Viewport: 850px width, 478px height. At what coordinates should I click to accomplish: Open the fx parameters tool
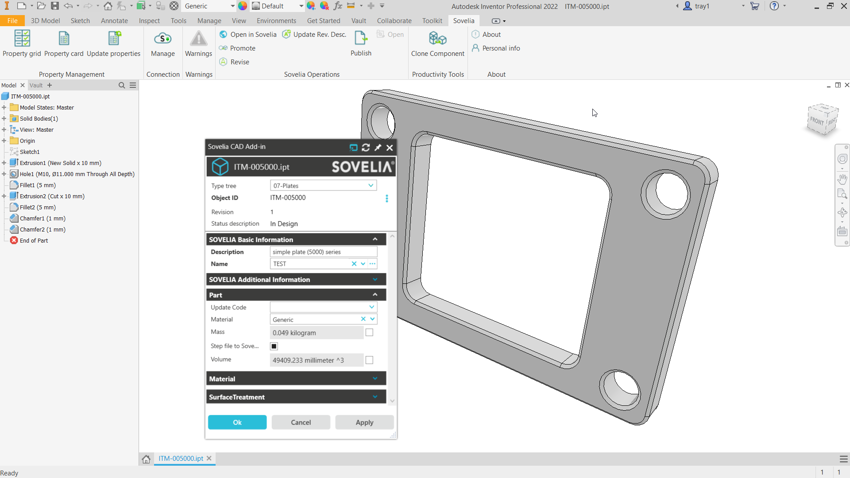(338, 6)
